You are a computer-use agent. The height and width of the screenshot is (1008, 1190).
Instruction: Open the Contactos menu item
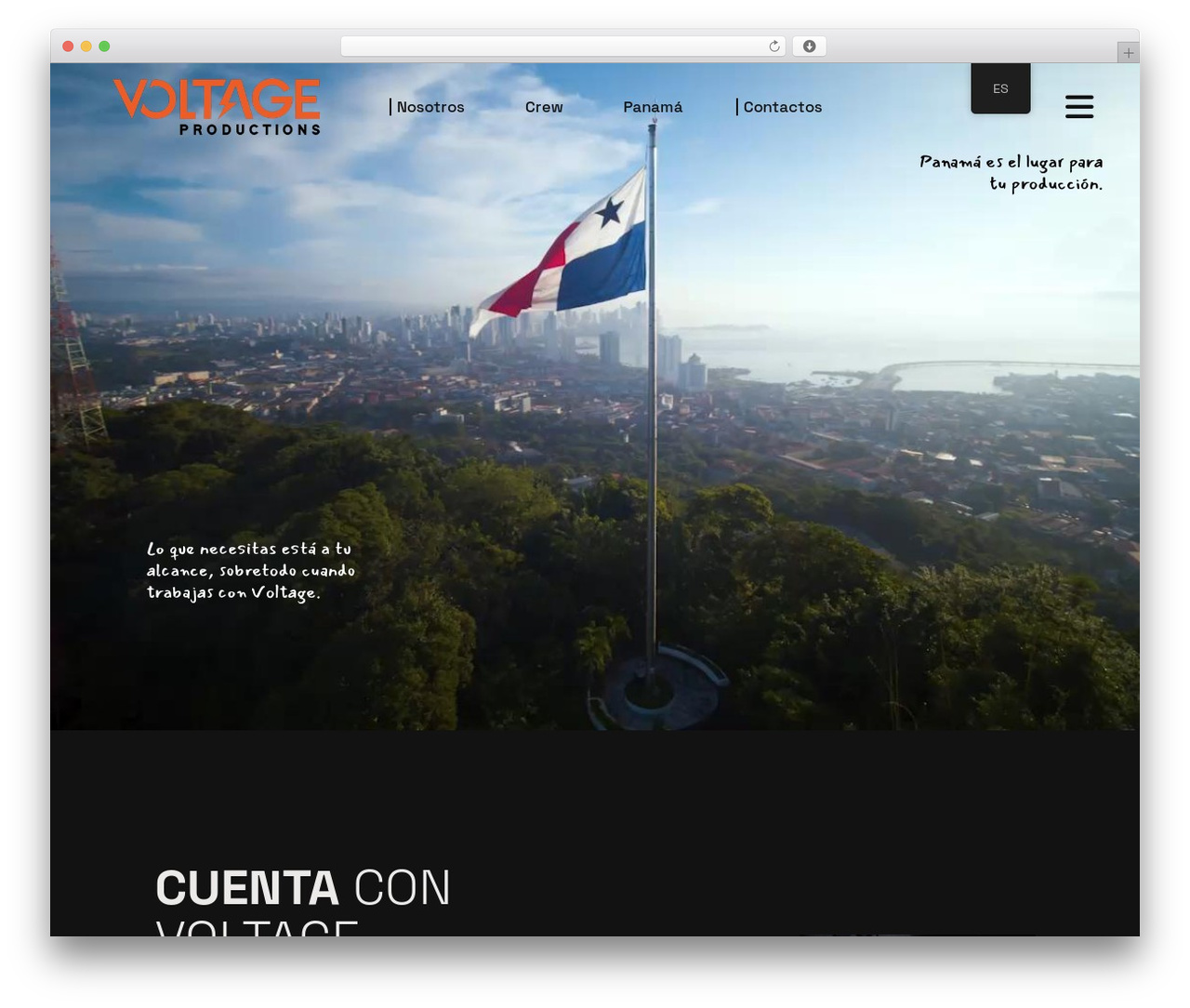pos(781,107)
